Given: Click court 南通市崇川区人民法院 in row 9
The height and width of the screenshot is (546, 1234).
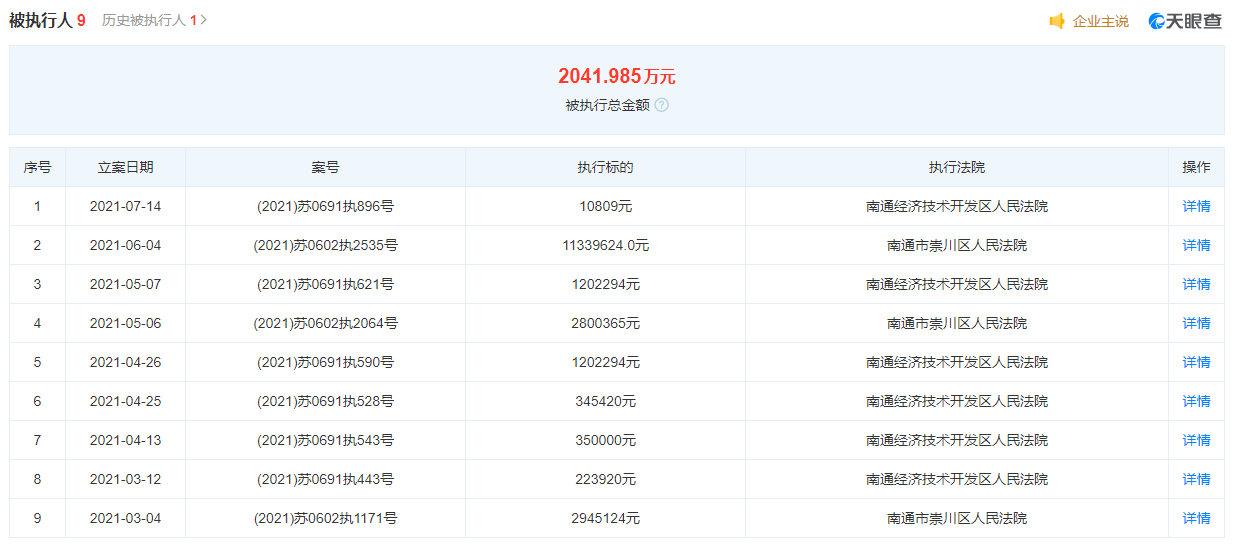Looking at the screenshot, I should pyautogui.click(x=957, y=518).
